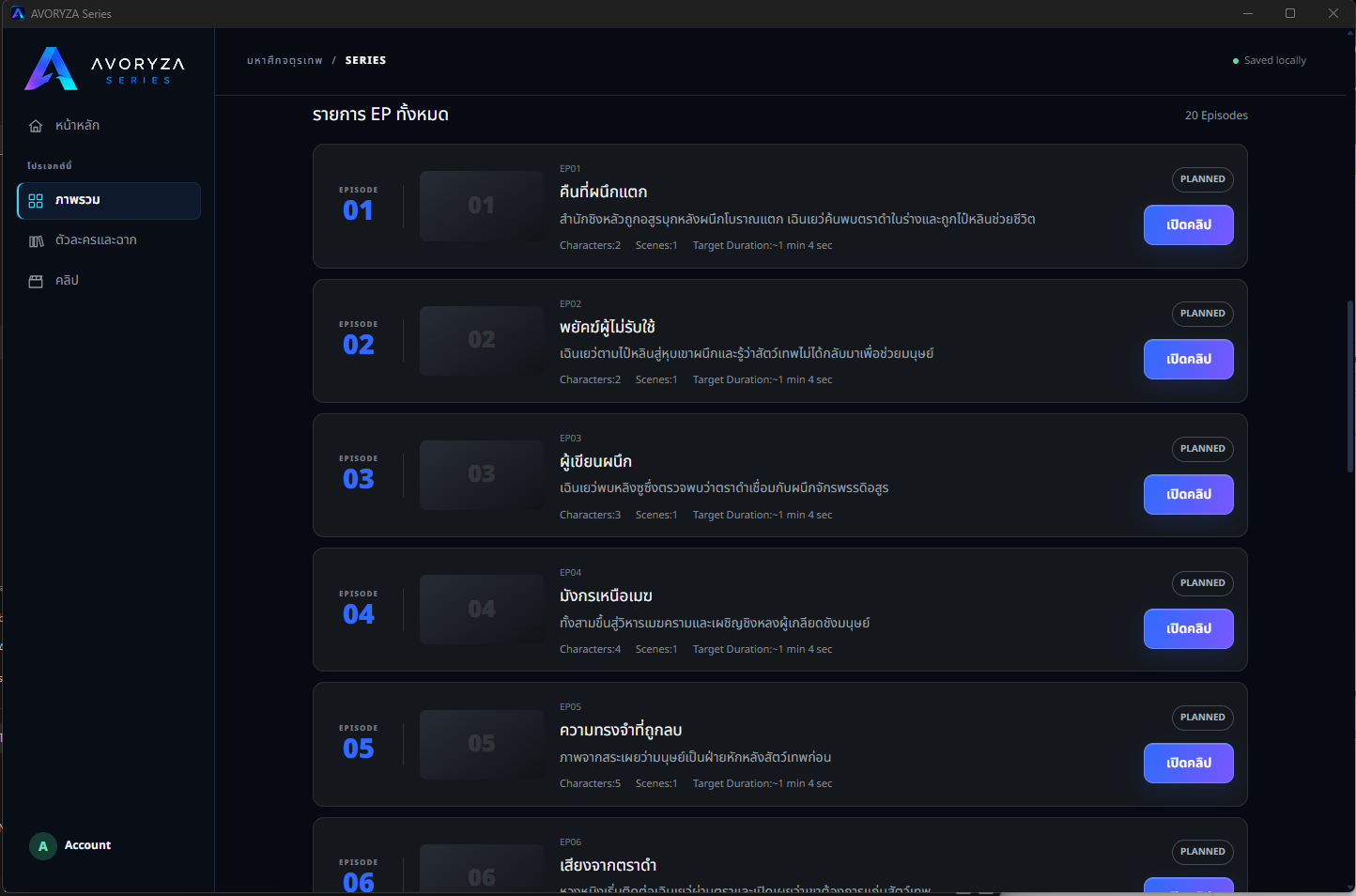Open episode title ผู้เขียนผนึก
Screen dimensions: 1356x896
click(595, 461)
